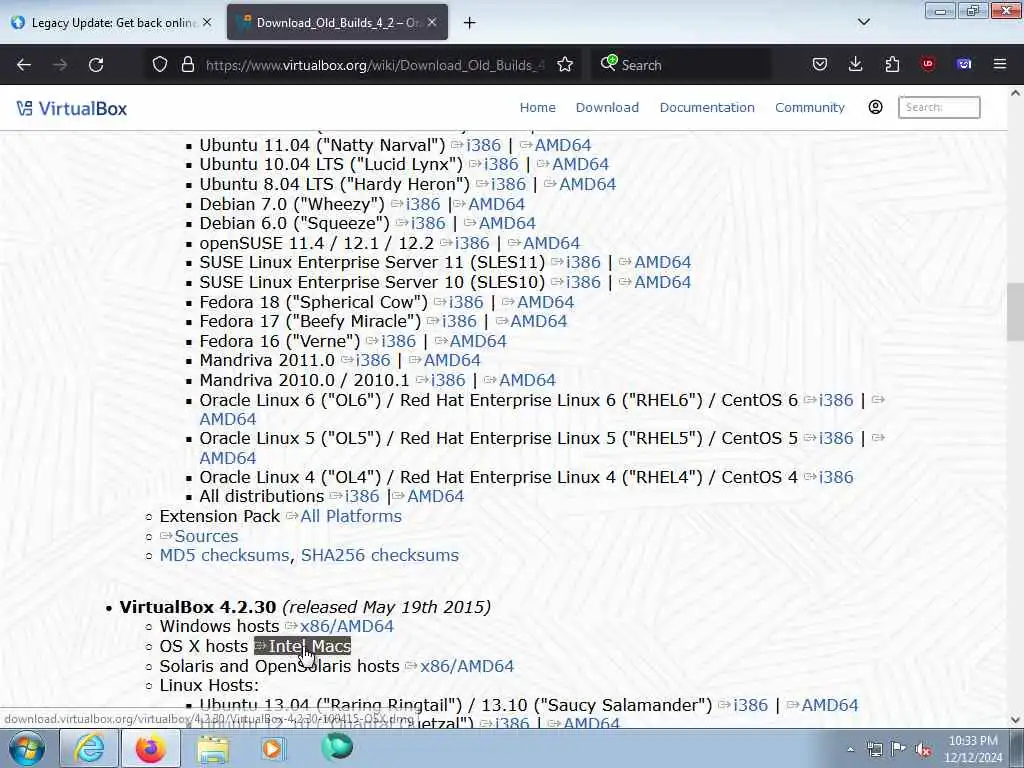Open the Download nav item
This screenshot has height=768, width=1024.
coord(607,108)
